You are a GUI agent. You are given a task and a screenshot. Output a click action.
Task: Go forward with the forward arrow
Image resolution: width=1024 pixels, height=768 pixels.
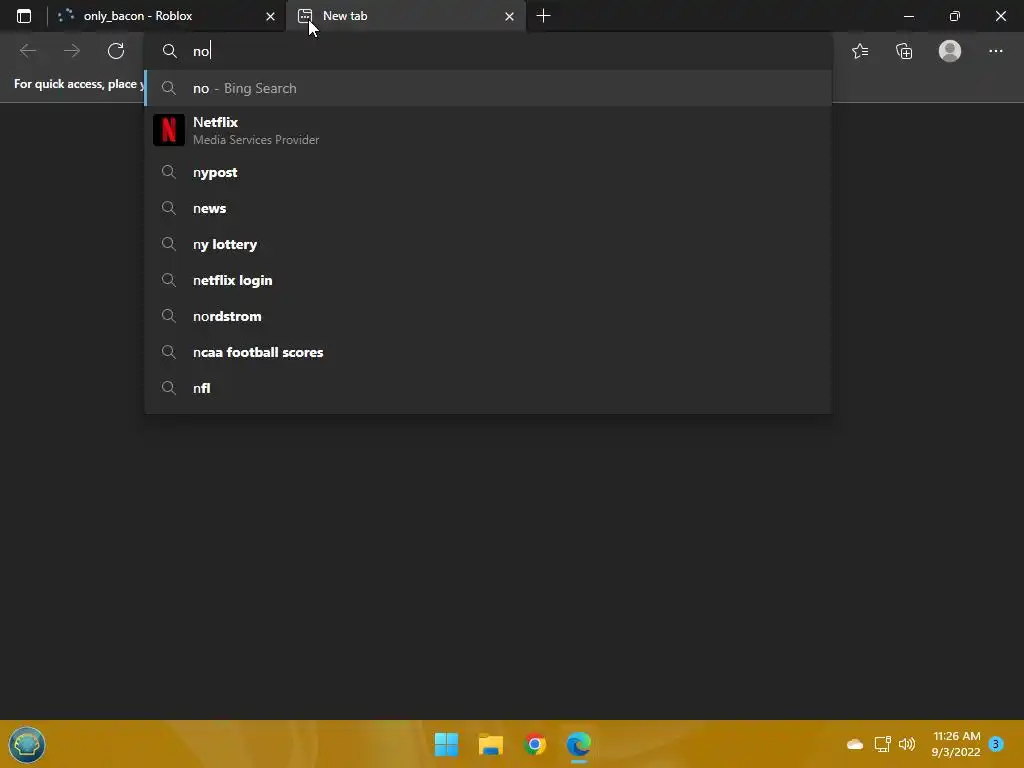click(72, 51)
